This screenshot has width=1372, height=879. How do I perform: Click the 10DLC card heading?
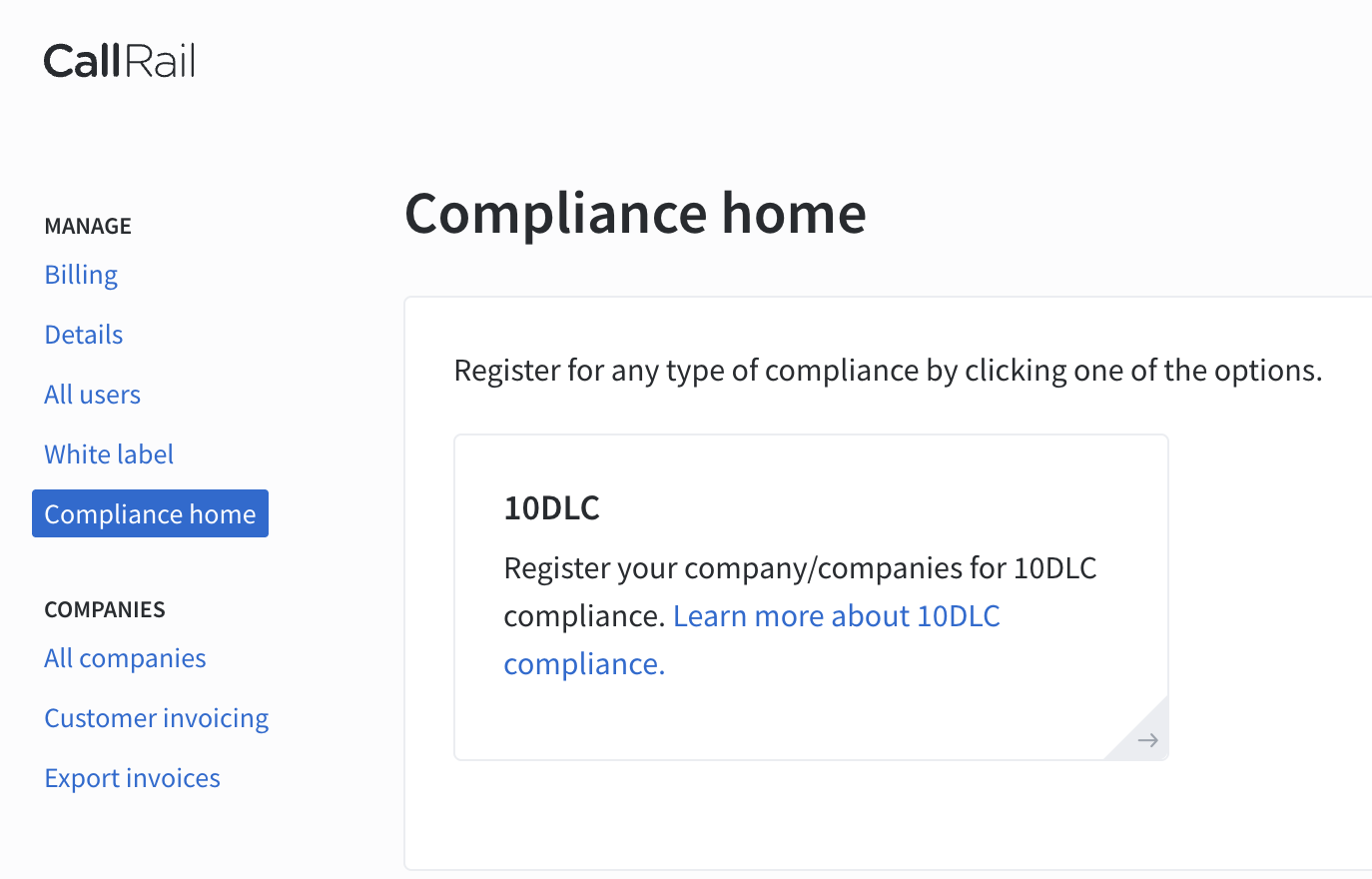click(x=551, y=507)
